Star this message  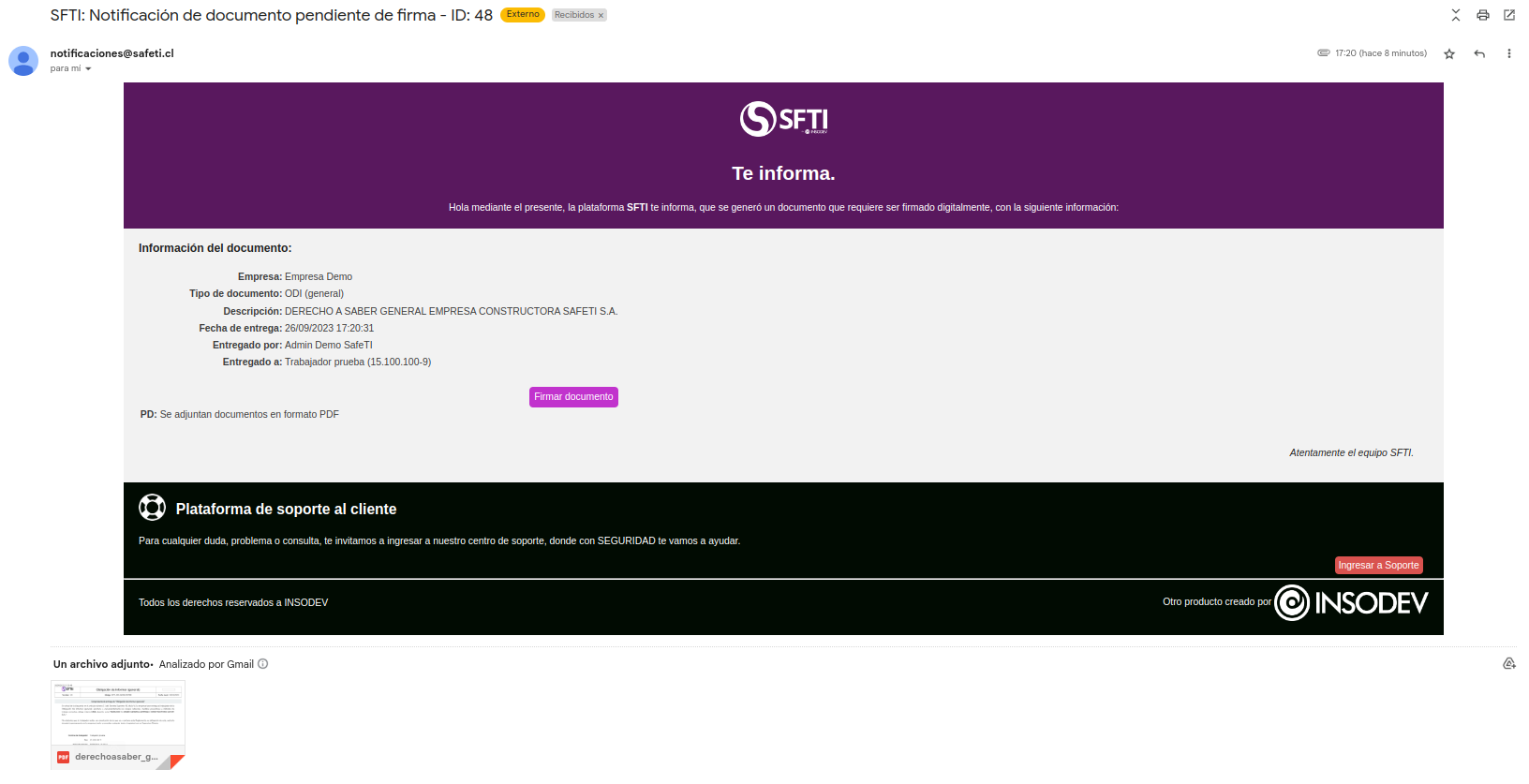[x=1449, y=53]
